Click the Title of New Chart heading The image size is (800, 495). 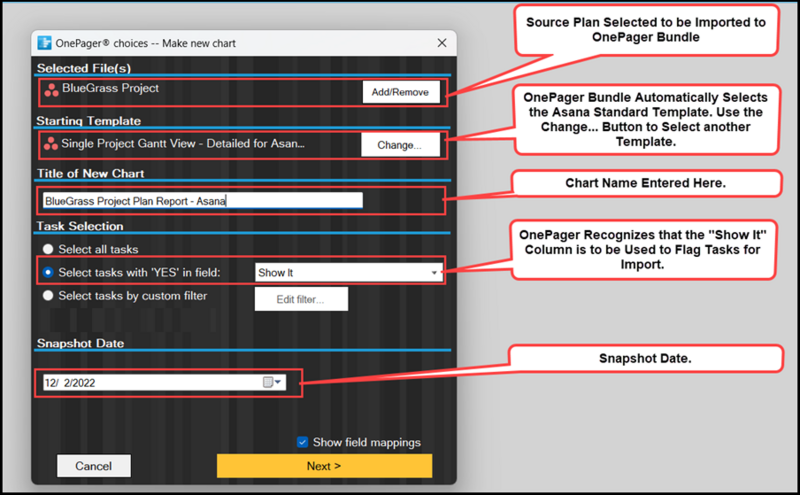tap(90, 174)
